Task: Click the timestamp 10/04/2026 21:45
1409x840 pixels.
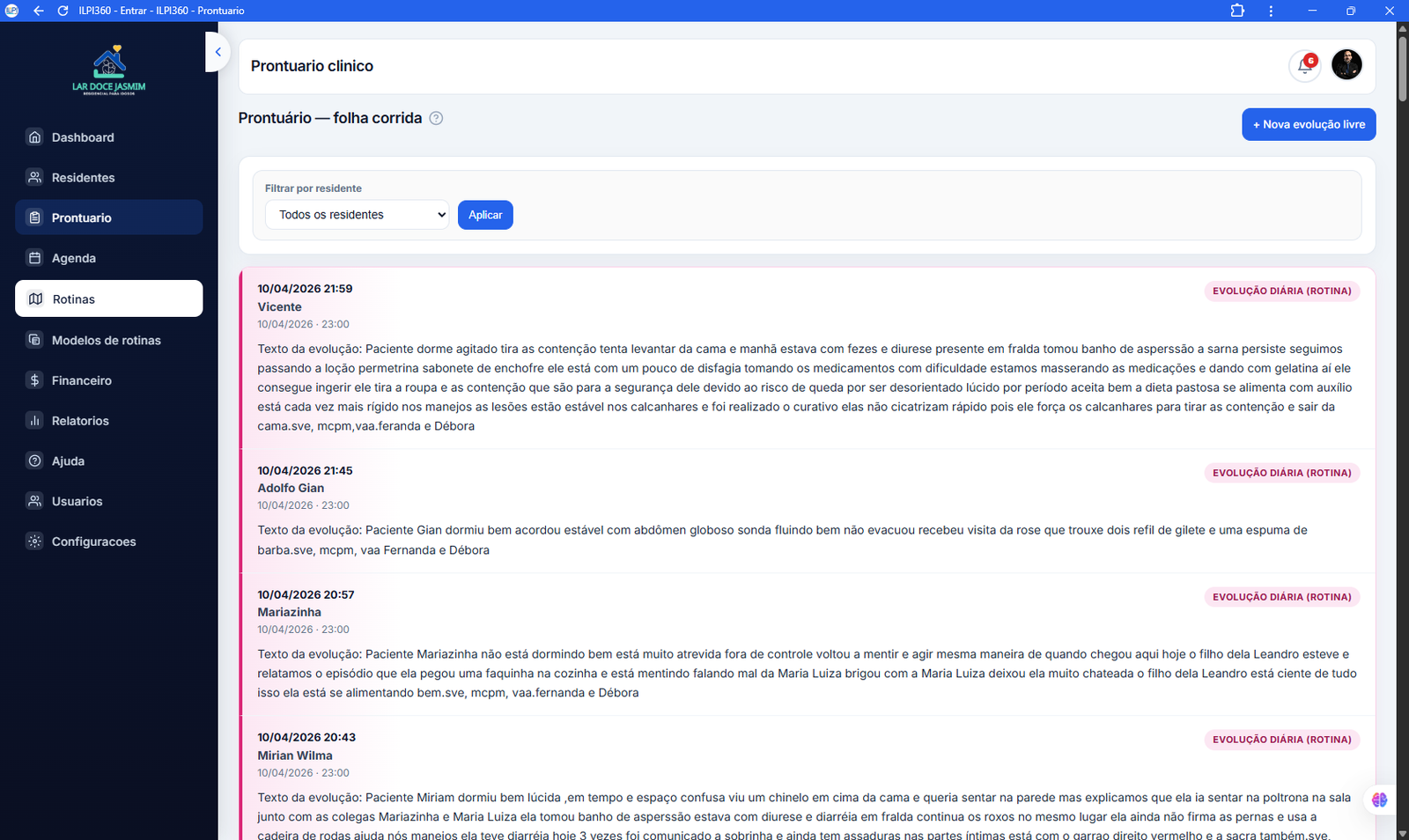Action: coord(305,470)
